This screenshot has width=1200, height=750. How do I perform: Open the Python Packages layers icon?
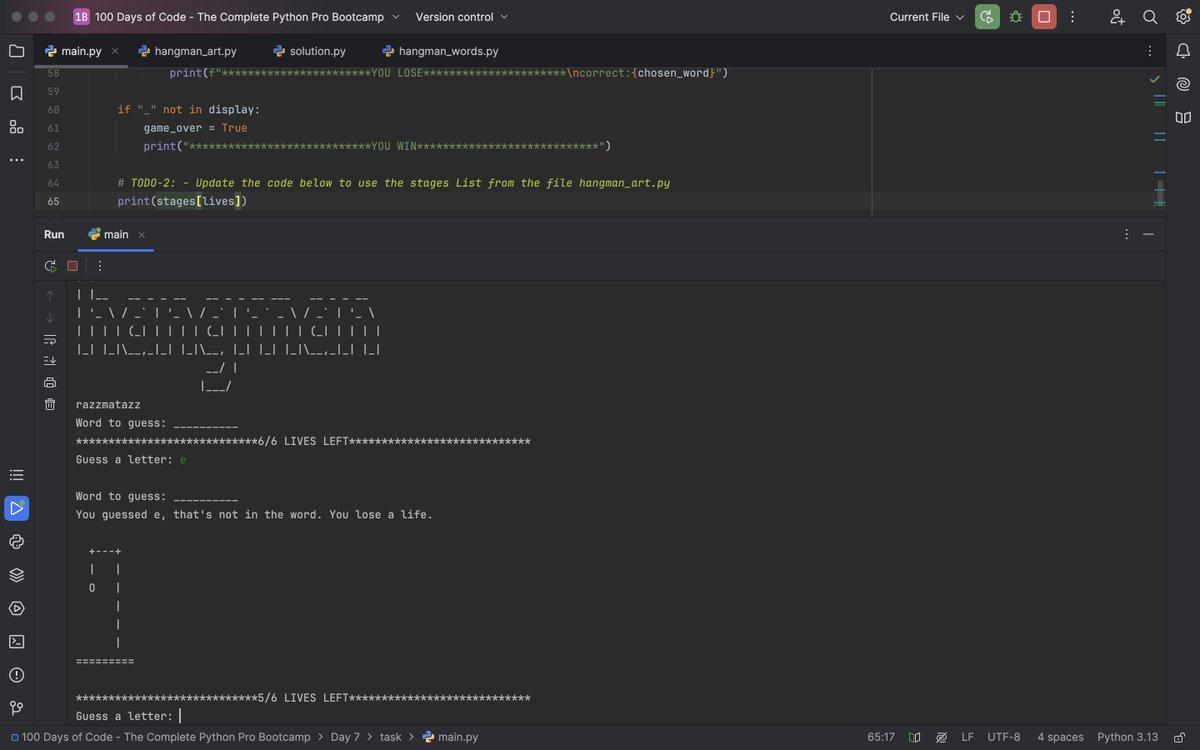click(16, 575)
